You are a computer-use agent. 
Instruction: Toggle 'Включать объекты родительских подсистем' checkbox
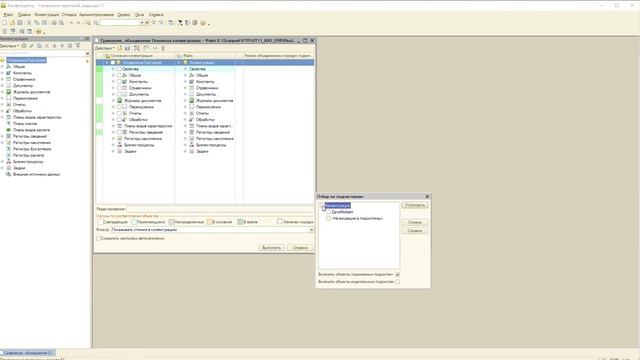398,282
